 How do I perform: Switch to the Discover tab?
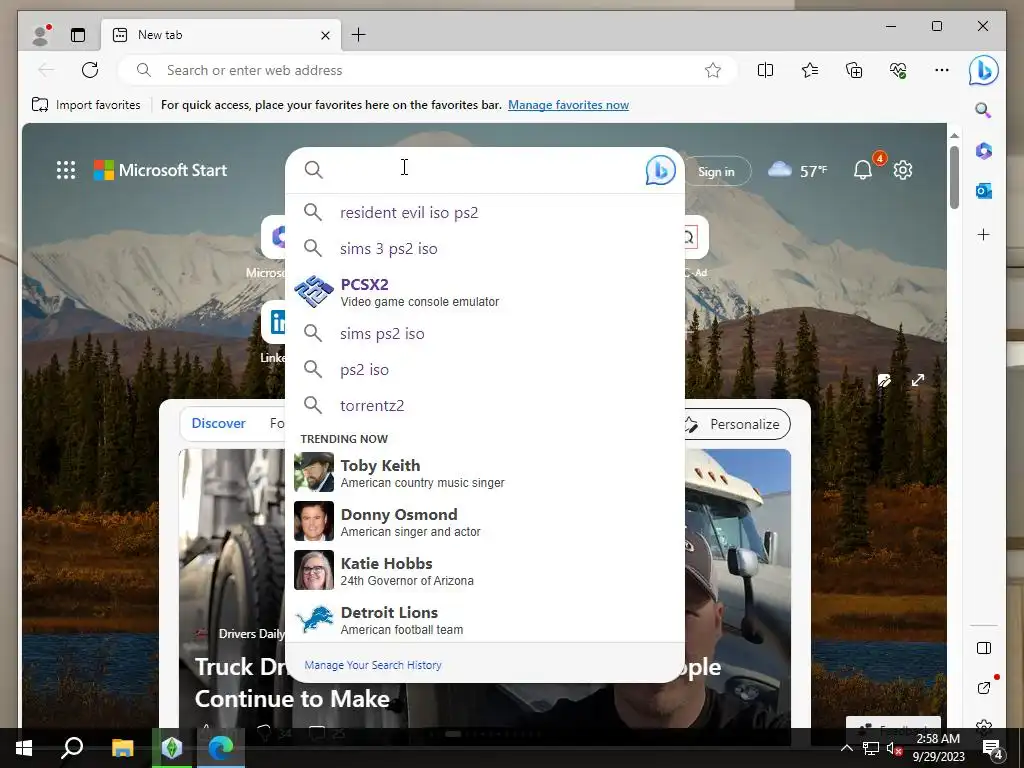(x=218, y=423)
